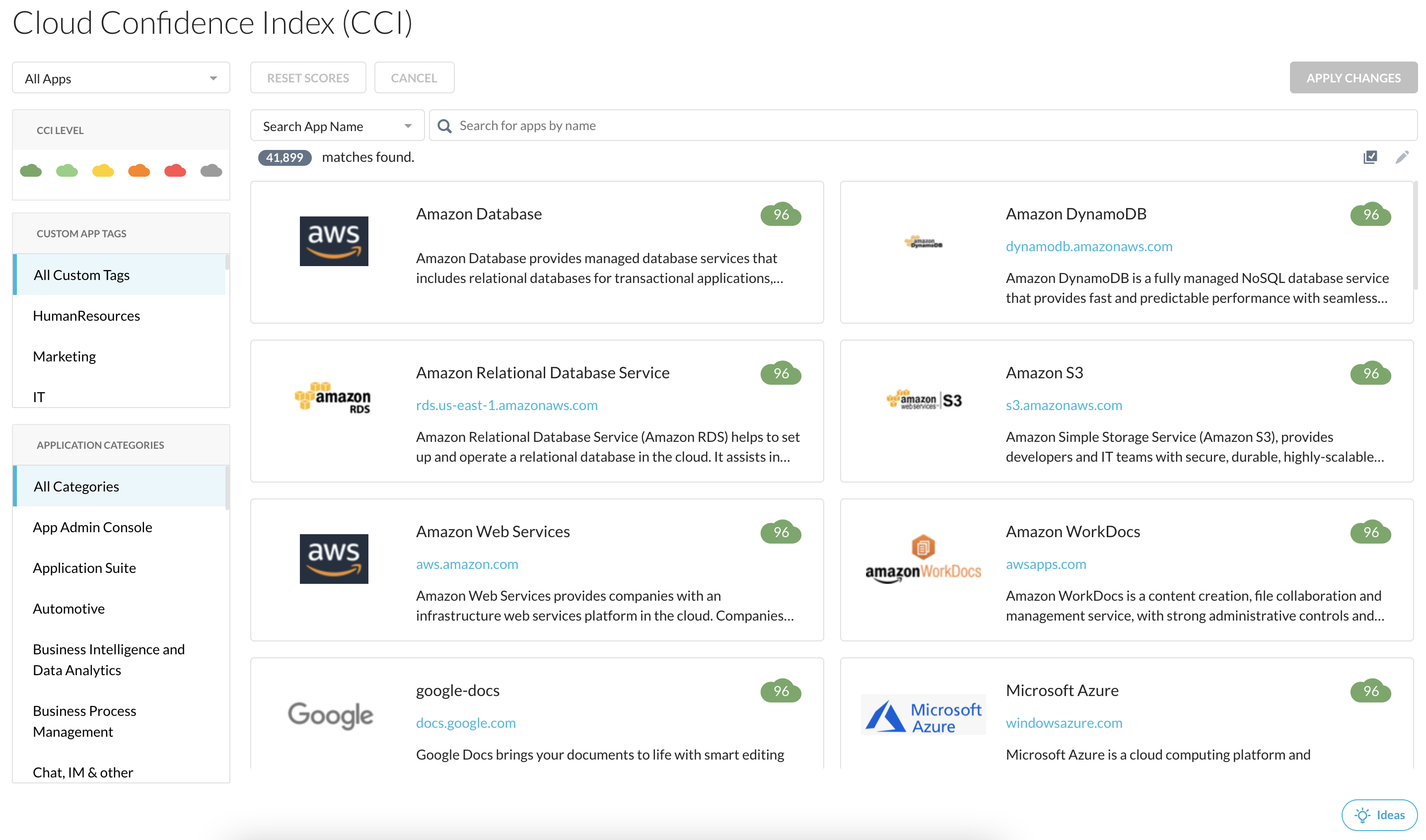Select Business Intelligence and Data Analytics category
This screenshot has height=840, width=1426.
(x=120, y=660)
